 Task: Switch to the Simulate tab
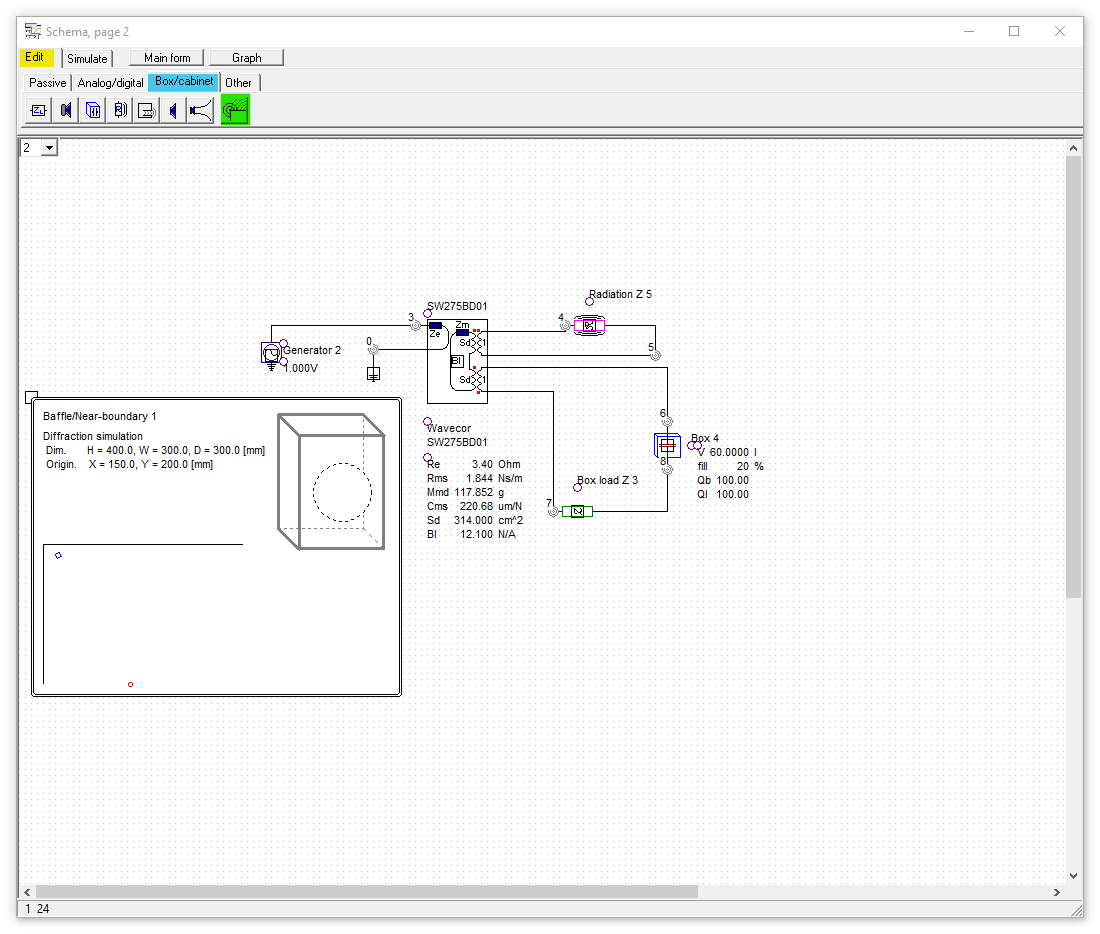point(87,58)
